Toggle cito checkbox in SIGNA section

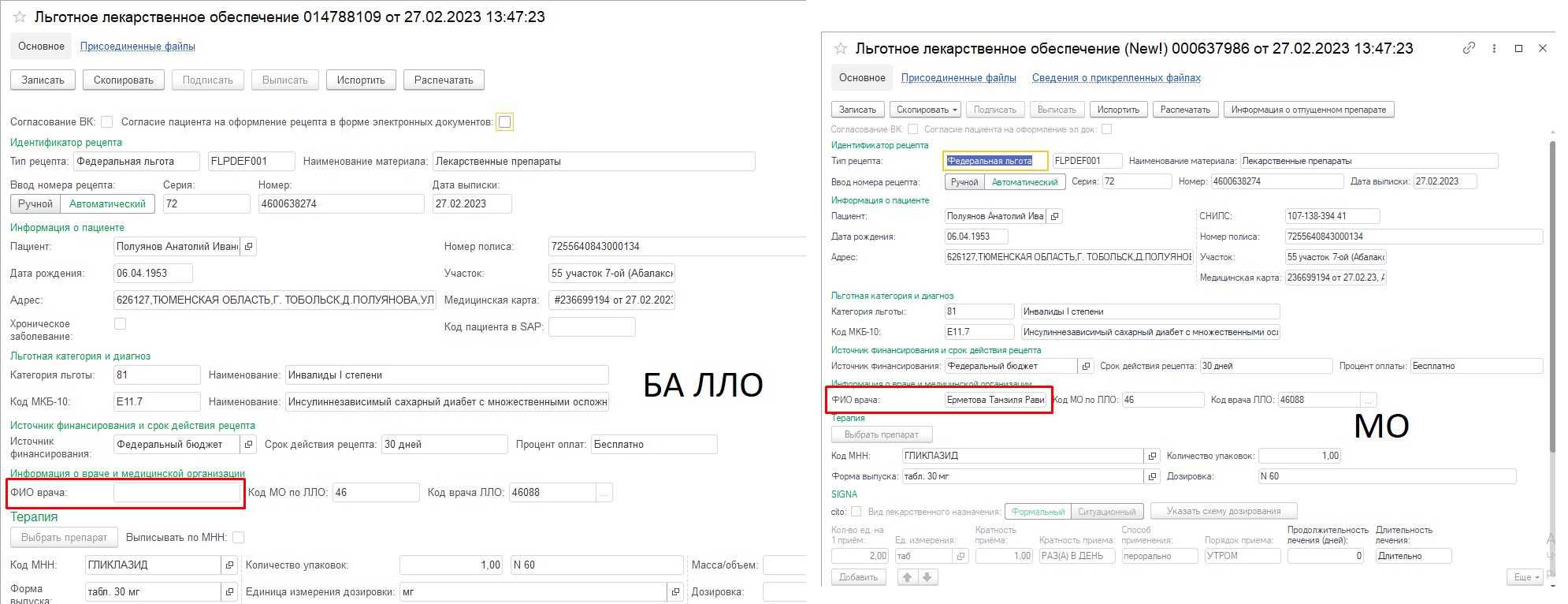point(856,512)
